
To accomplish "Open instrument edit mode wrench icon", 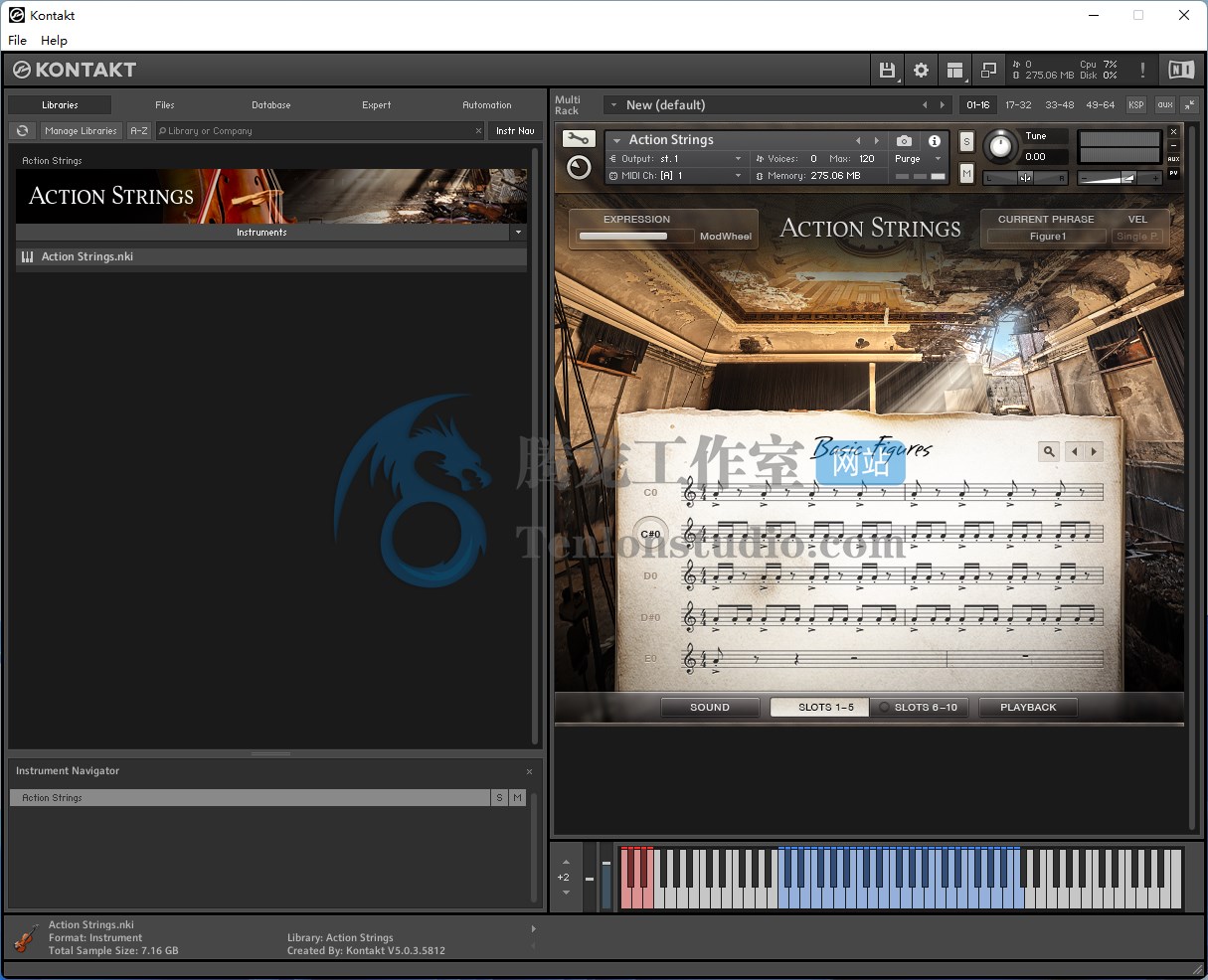I will pyautogui.click(x=579, y=139).
